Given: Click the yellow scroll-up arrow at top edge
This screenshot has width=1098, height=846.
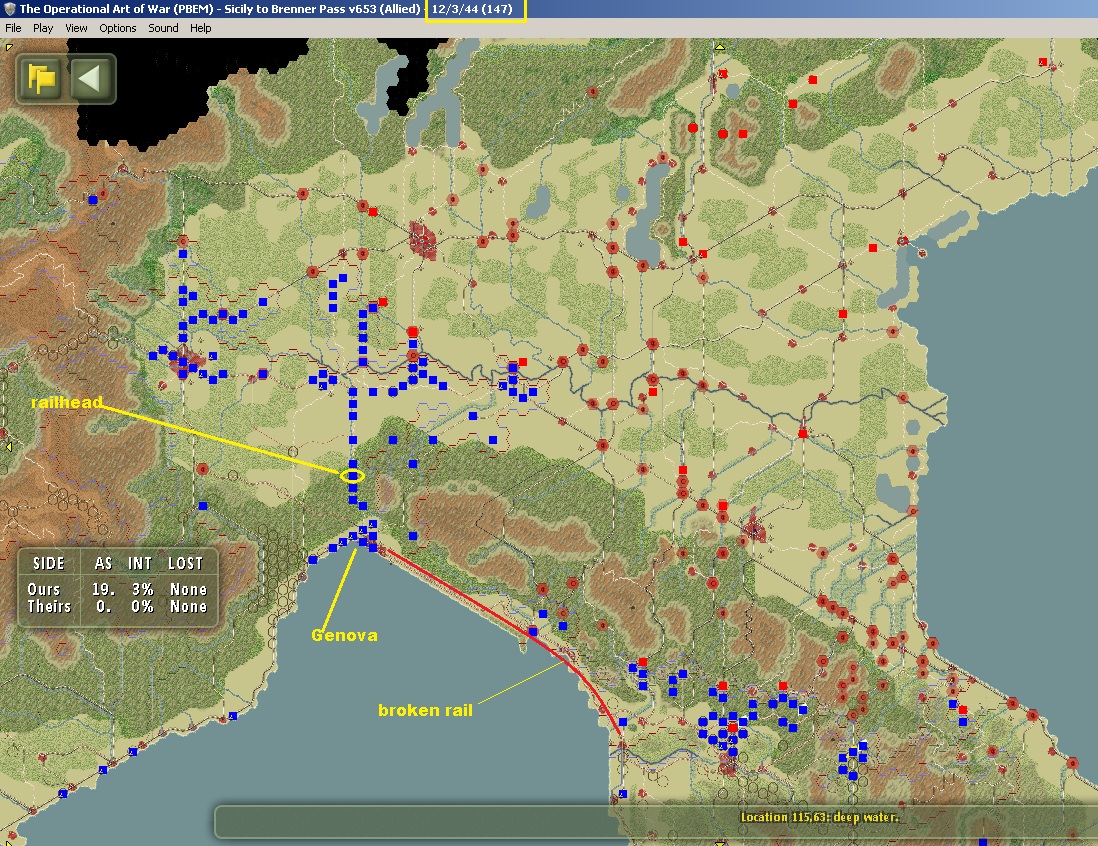Looking at the screenshot, I should tap(719, 47).
